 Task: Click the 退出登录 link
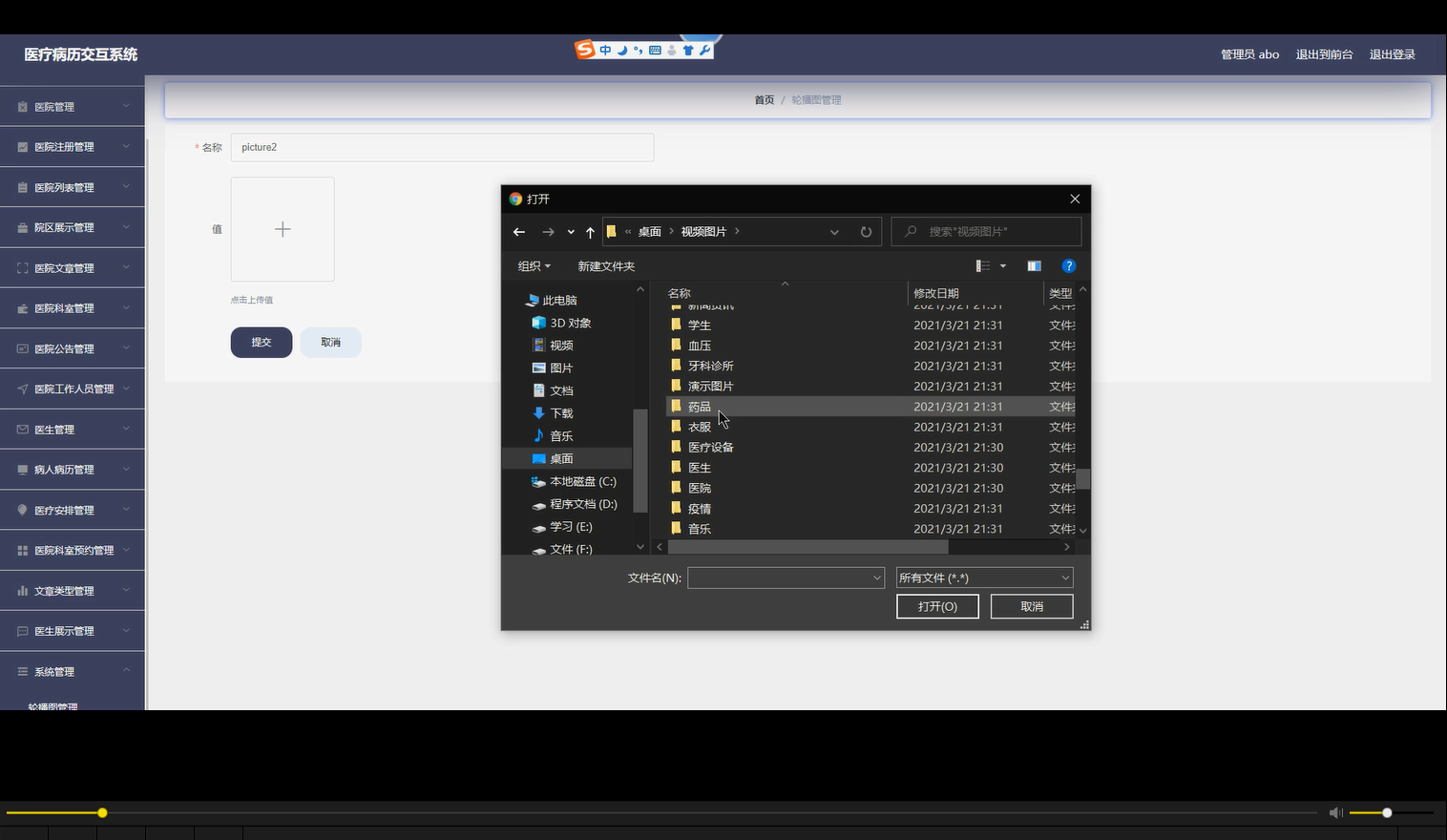pyautogui.click(x=1393, y=54)
